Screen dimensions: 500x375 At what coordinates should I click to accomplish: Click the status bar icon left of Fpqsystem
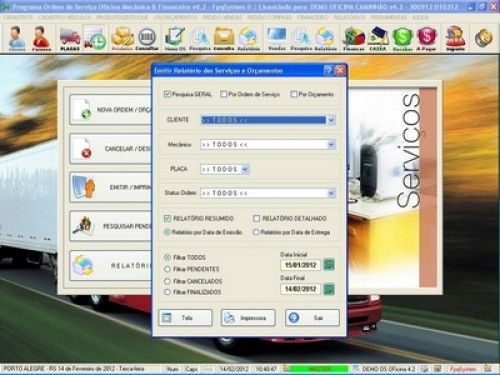[438, 369]
